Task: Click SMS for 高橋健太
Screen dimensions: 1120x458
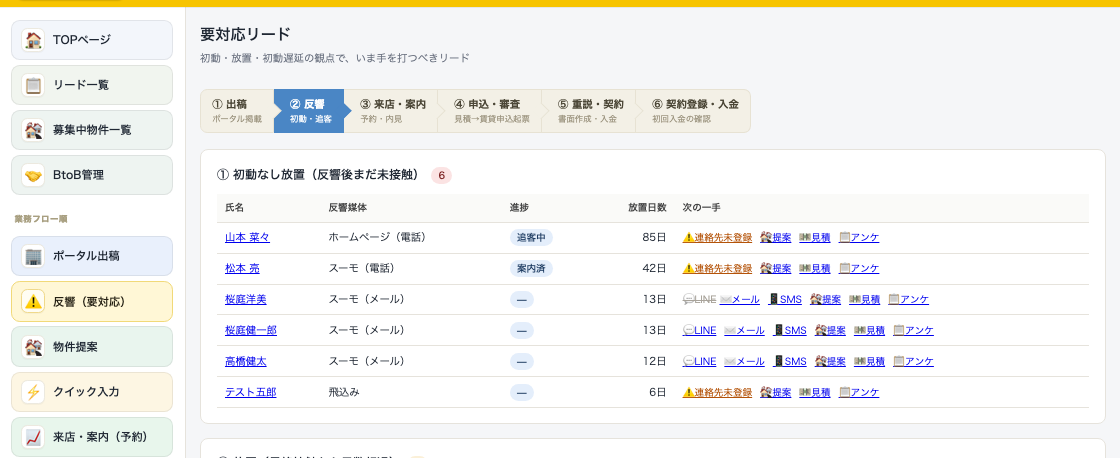Action: (x=789, y=362)
